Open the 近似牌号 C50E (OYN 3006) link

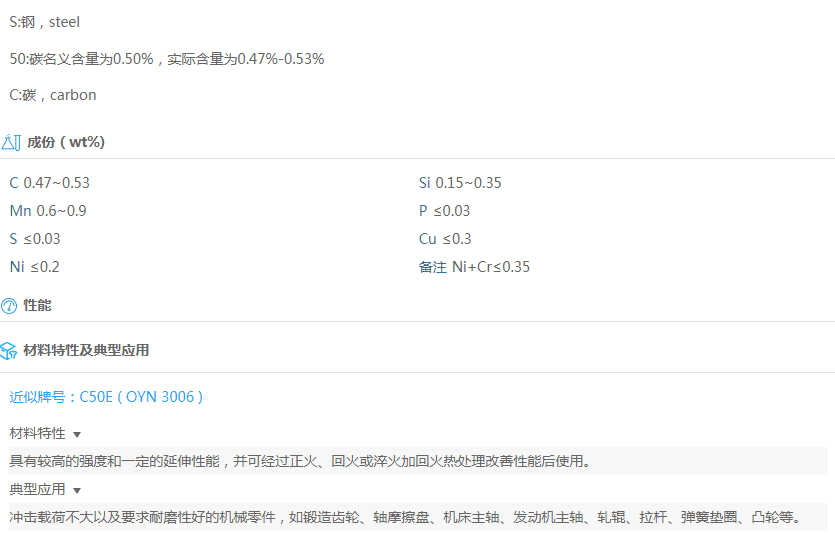click(106, 397)
